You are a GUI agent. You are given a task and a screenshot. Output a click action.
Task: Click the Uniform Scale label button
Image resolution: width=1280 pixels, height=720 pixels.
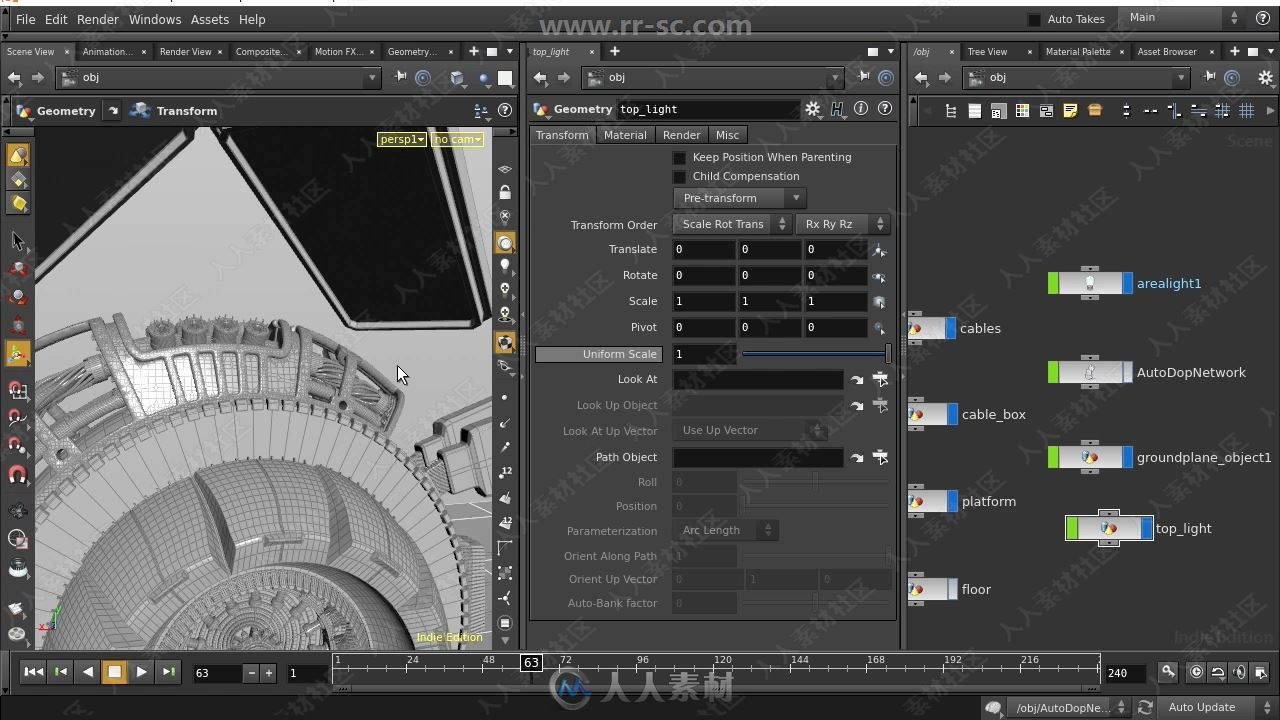click(x=598, y=354)
